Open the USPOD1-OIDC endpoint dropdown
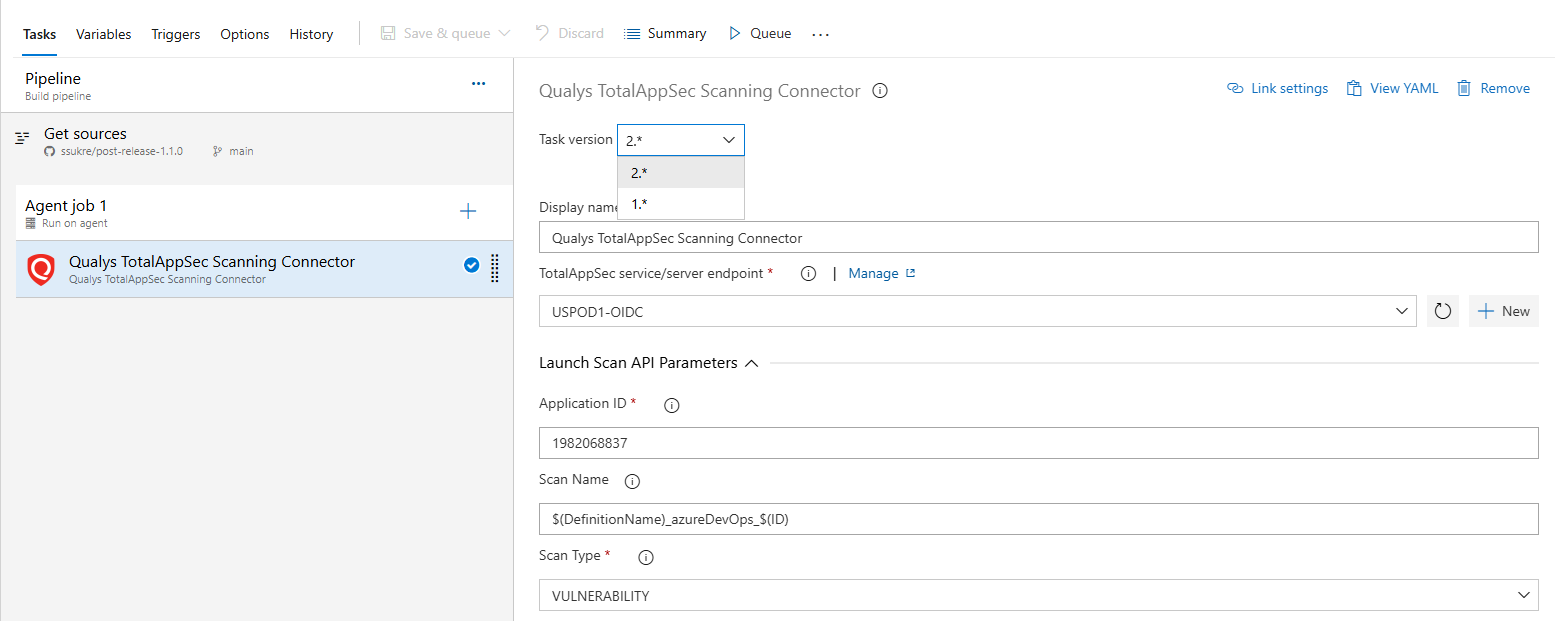Image resolution: width=1555 pixels, height=621 pixels. click(977, 311)
